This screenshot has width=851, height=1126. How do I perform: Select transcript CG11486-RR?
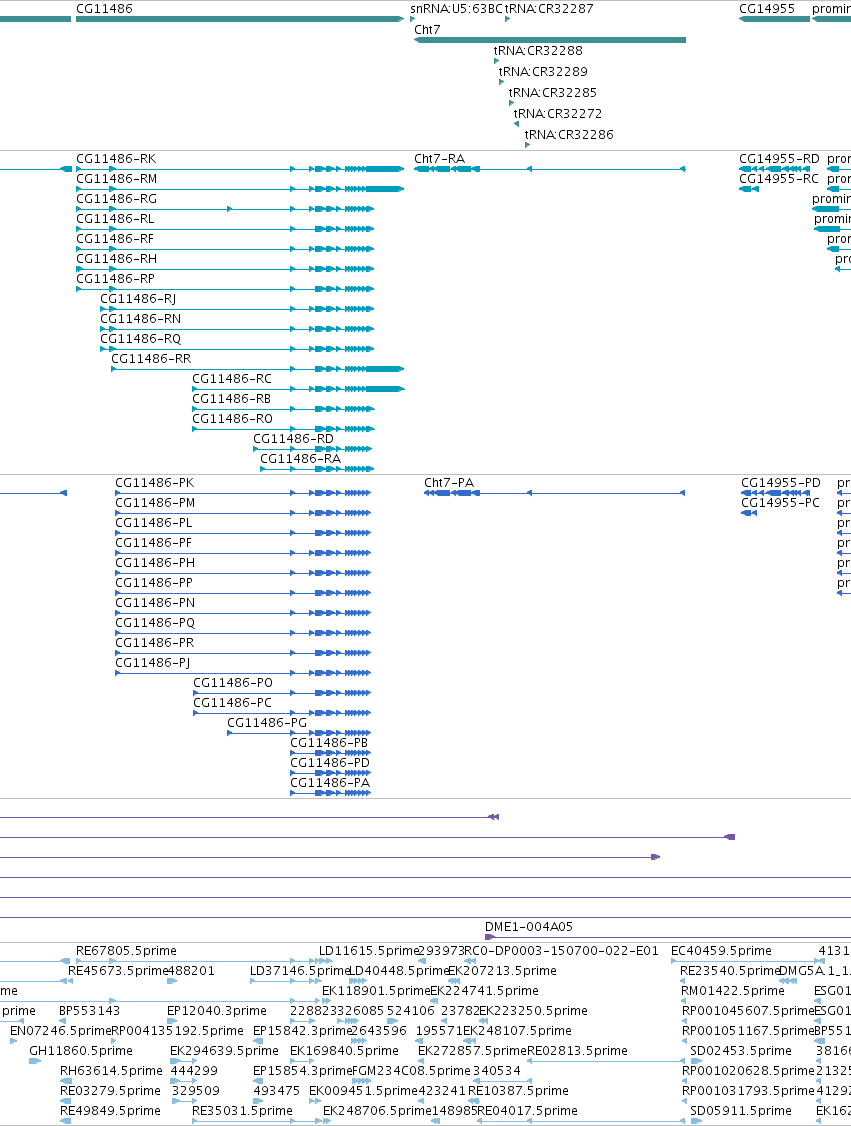click(151, 359)
